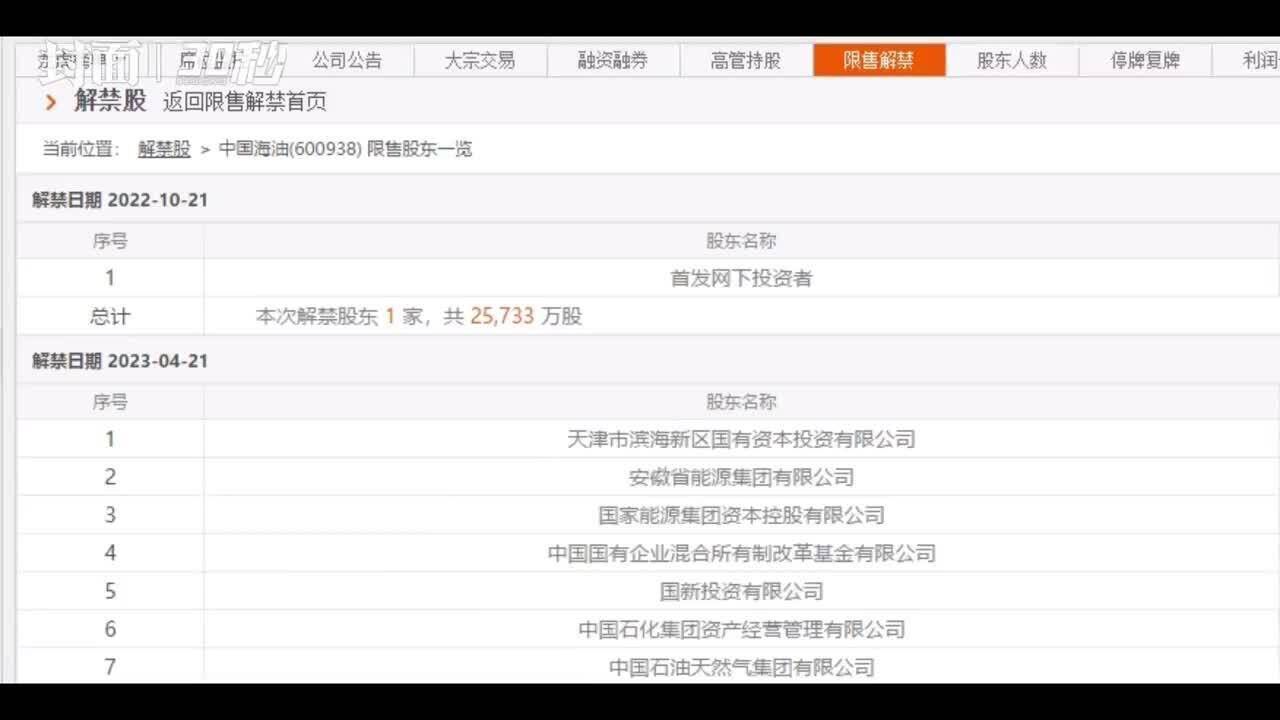Screen dimensions: 1280x720
Task: Click 序号 header in 2022-10-21 table
Action: (110, 241)
